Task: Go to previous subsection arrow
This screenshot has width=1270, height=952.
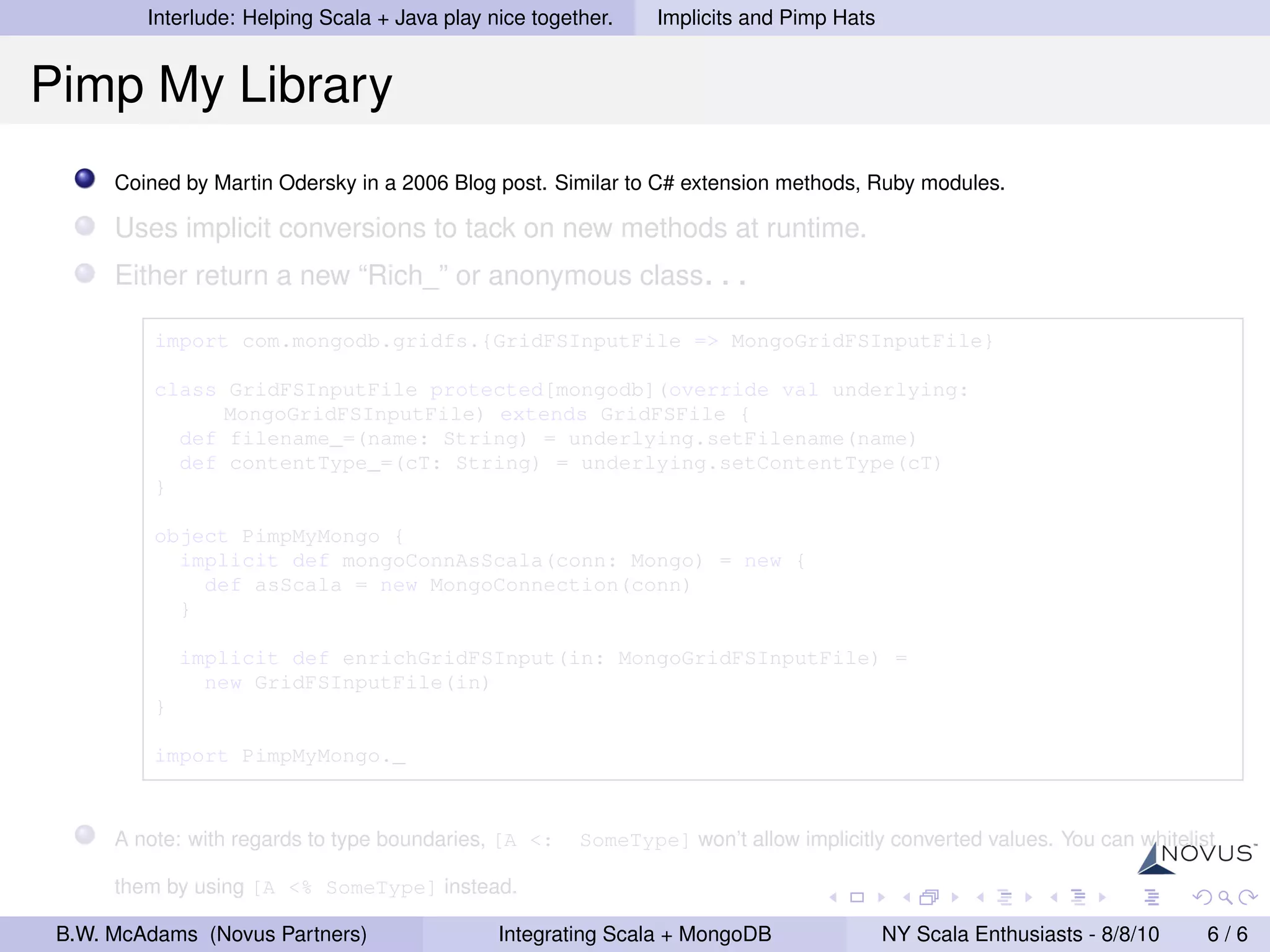Action: (x=980, y=897)
